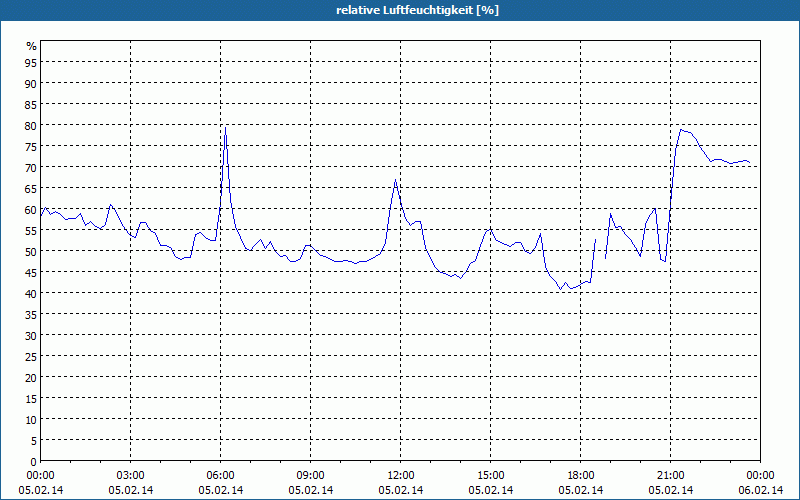Pick the '60' y-axis value label
Viewport: 800px width, 500px height.
(31, 210)
